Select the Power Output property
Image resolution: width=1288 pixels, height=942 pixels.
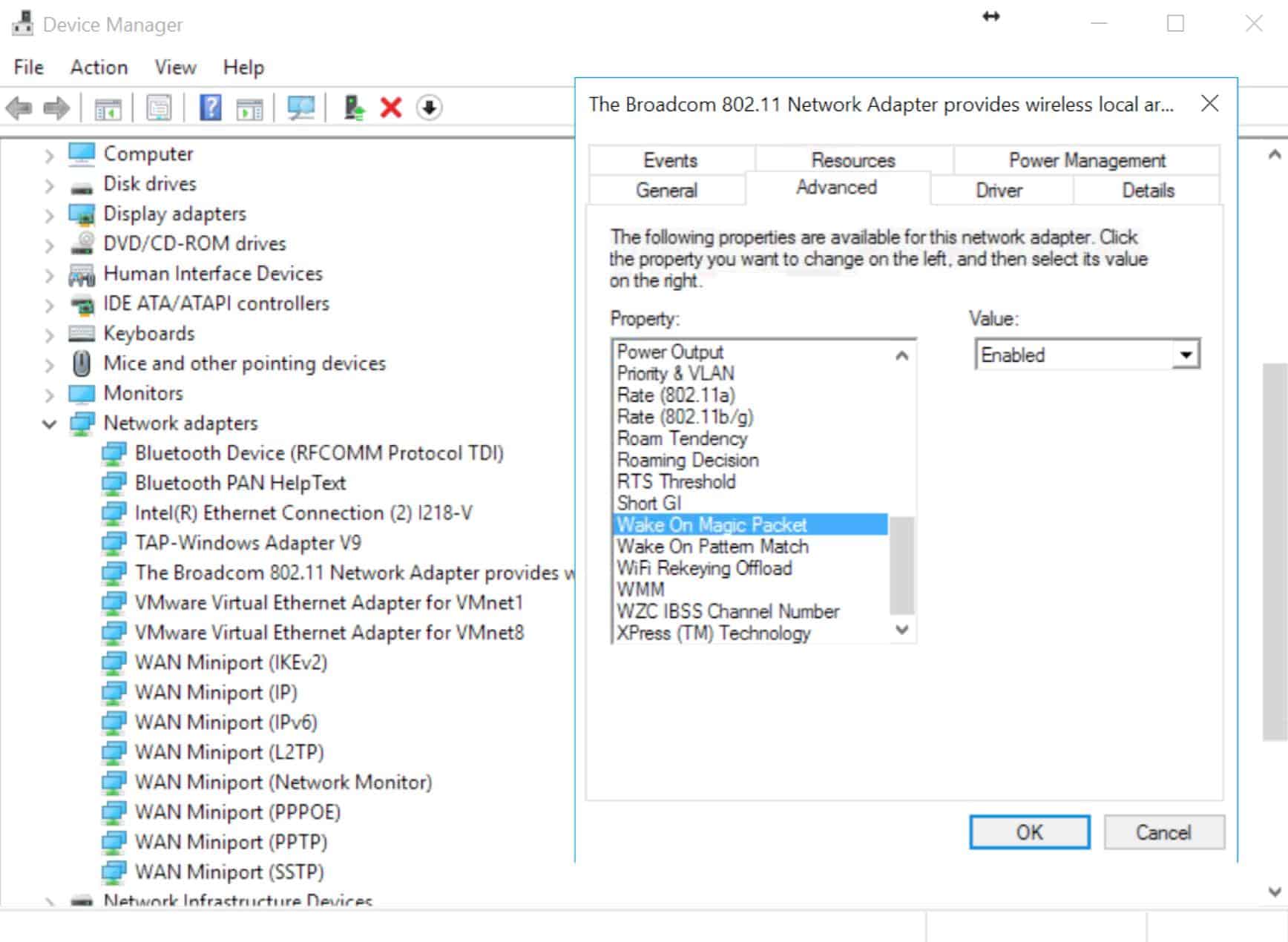670,352
